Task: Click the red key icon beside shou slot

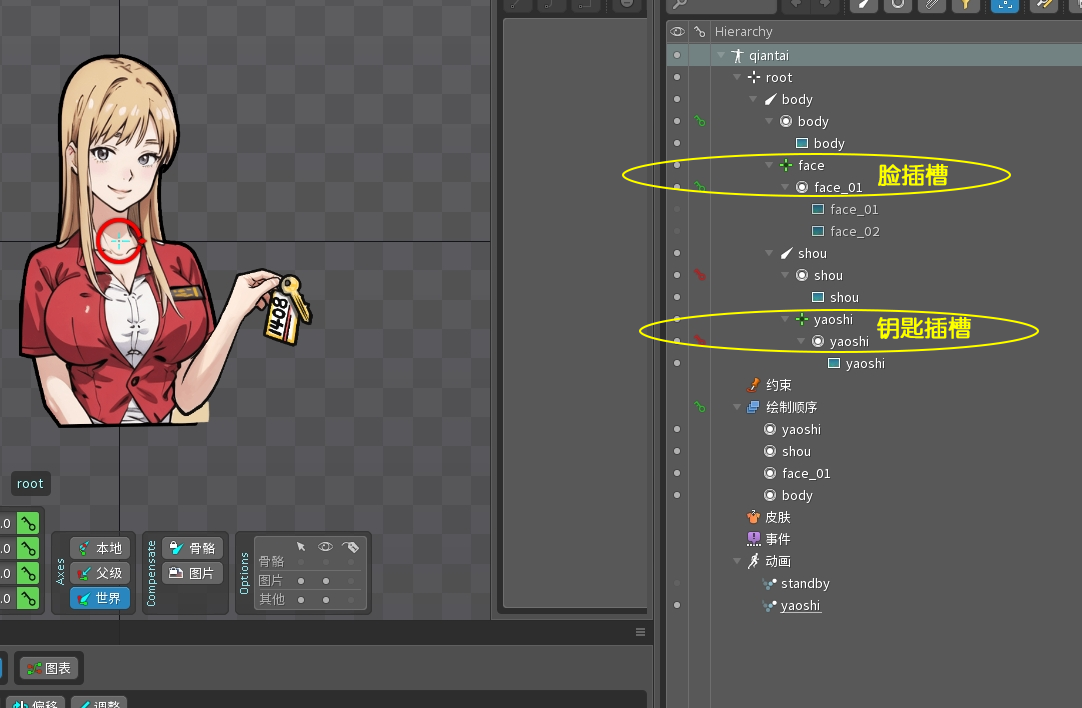Action: [x=700, y=275]
